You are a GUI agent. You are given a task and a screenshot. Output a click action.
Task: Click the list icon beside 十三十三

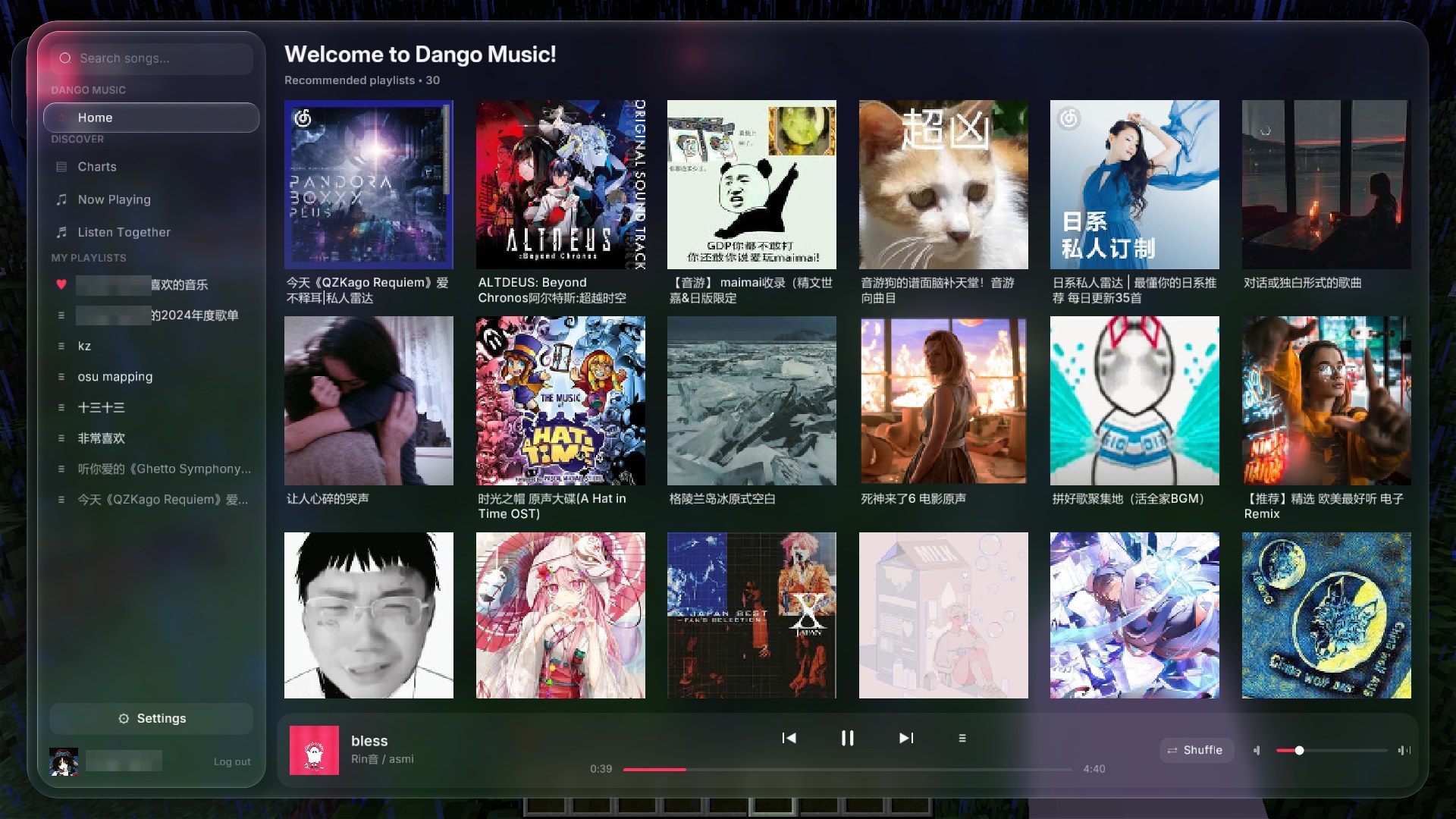61,407
